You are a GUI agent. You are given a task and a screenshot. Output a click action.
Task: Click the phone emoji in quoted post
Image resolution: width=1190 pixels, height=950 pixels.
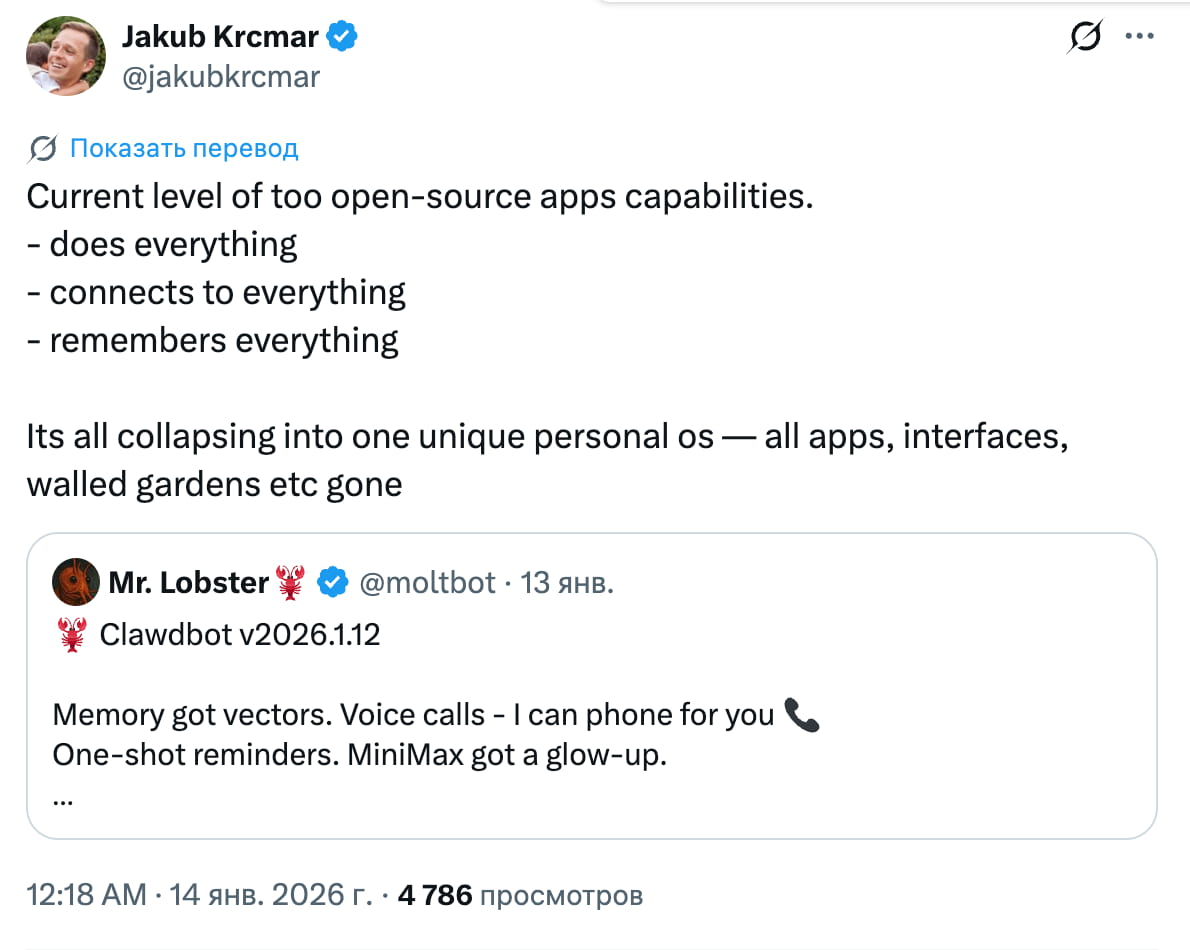(x=801, y=714)
